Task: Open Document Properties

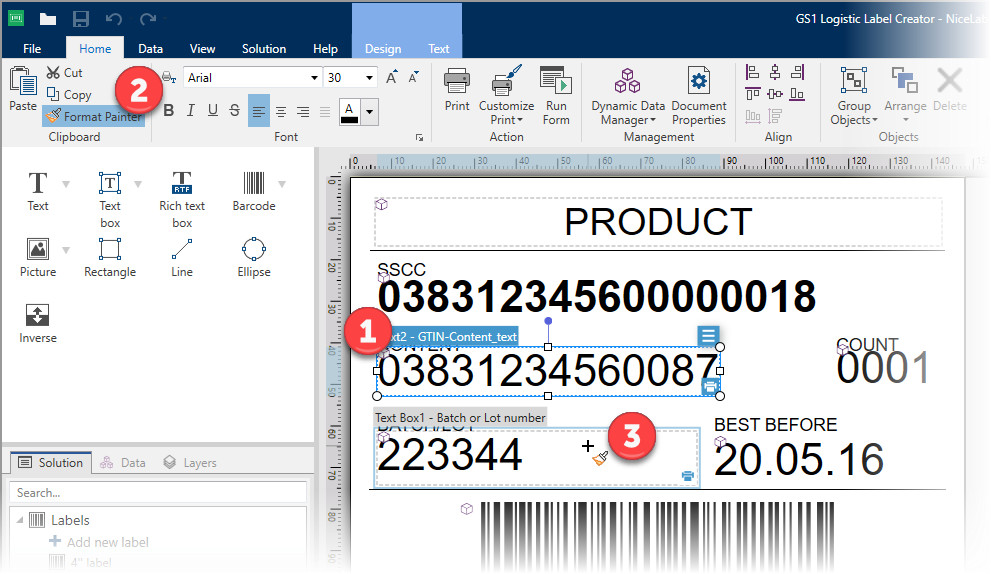Action: point(699,96)
